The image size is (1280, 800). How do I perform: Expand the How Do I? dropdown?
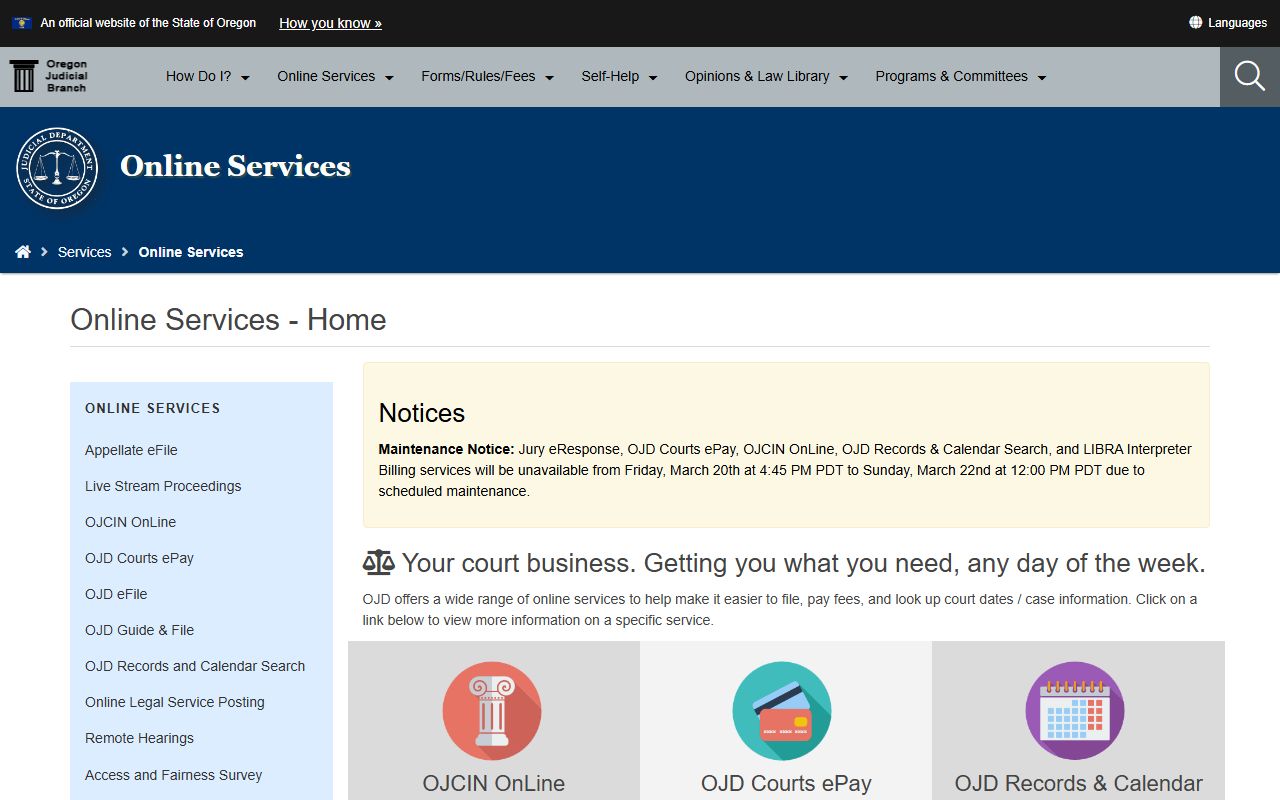[x=207, y=77]
